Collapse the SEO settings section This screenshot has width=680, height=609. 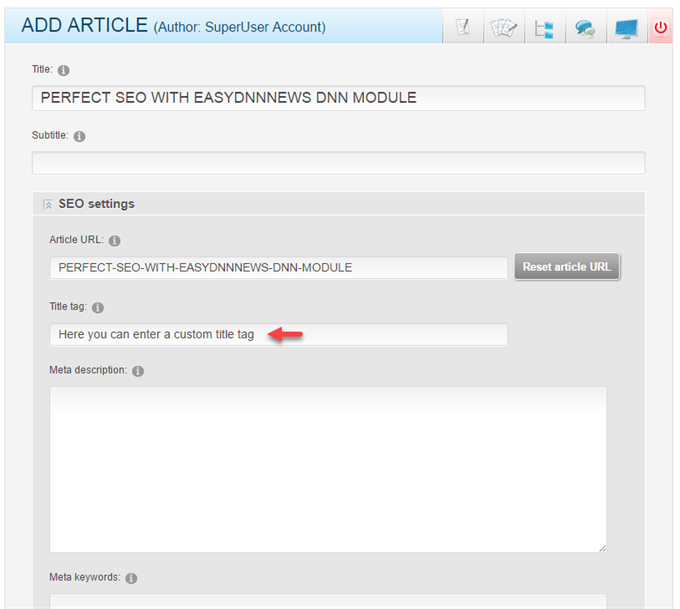(48, 204)
